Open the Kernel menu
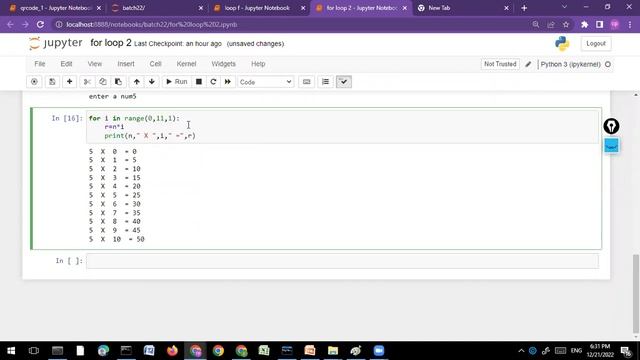Image resolution: width=640 pixels, height=360 pixels. click(x=187, y=64)
